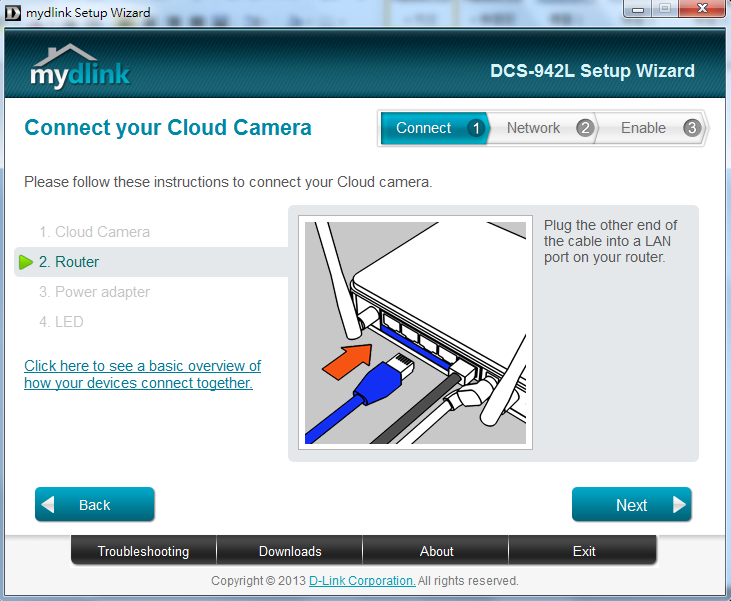Open the Troubleshooting menu item

pyautogui.click(x=143, y=551)
